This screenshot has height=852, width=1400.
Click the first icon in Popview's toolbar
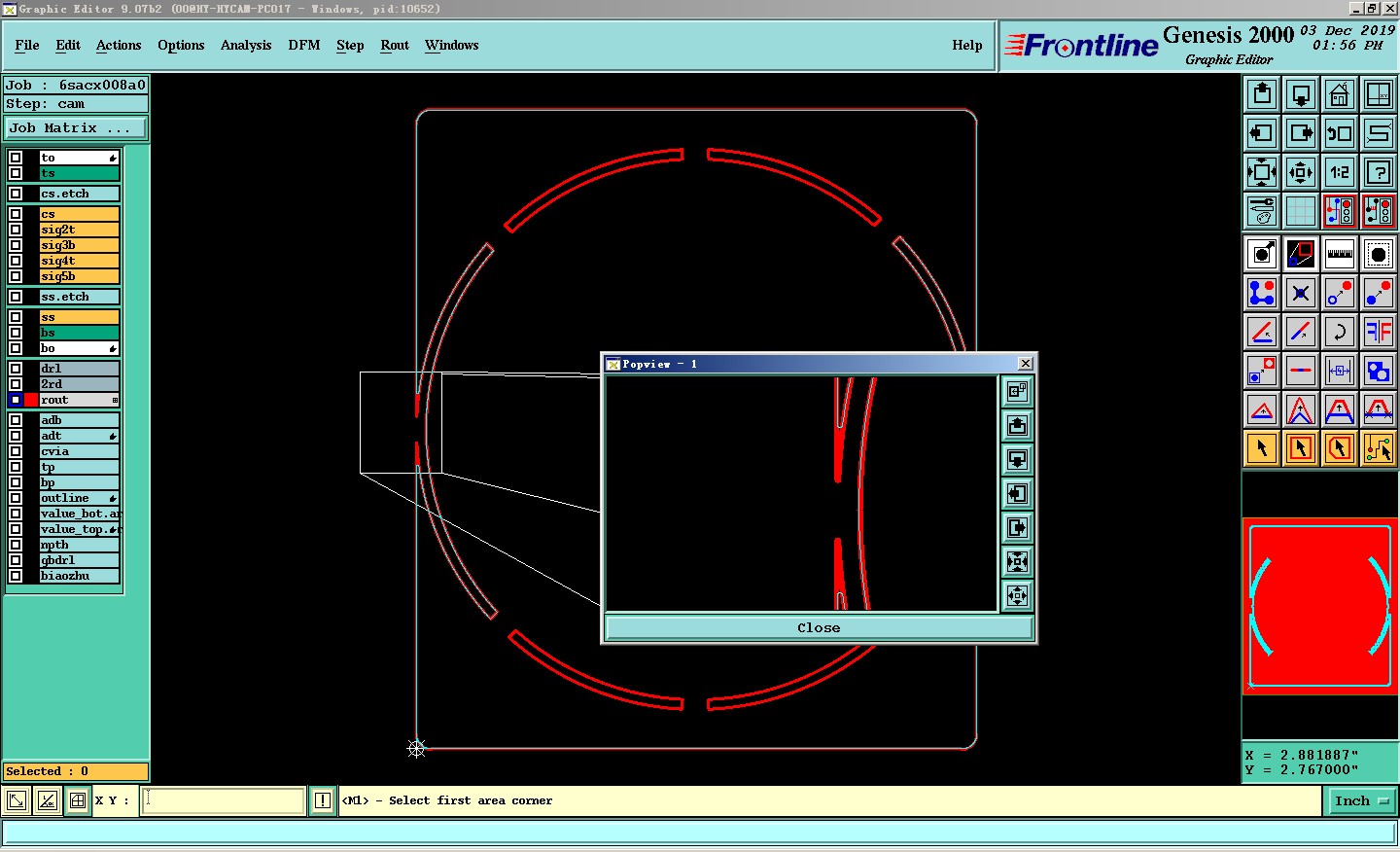1017,391
